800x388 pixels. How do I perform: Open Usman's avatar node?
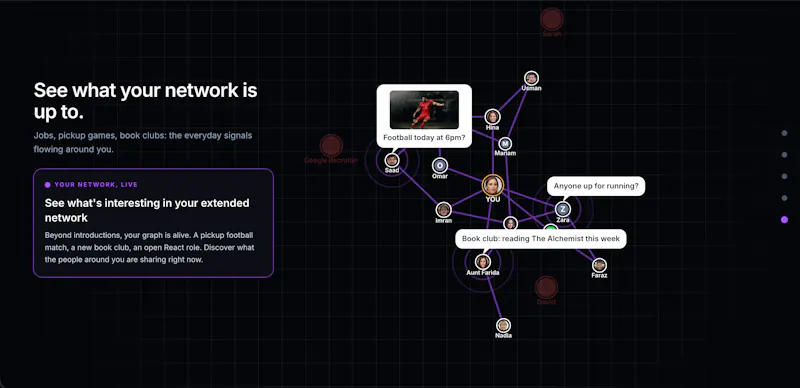pos(531,78)
